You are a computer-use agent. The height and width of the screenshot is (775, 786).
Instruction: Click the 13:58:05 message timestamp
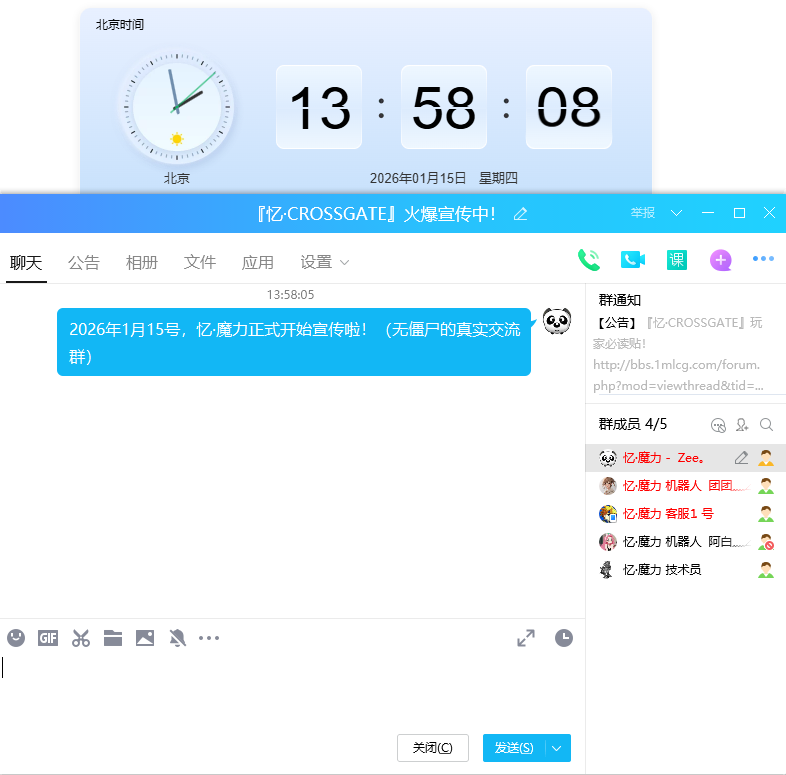point(290,295)
